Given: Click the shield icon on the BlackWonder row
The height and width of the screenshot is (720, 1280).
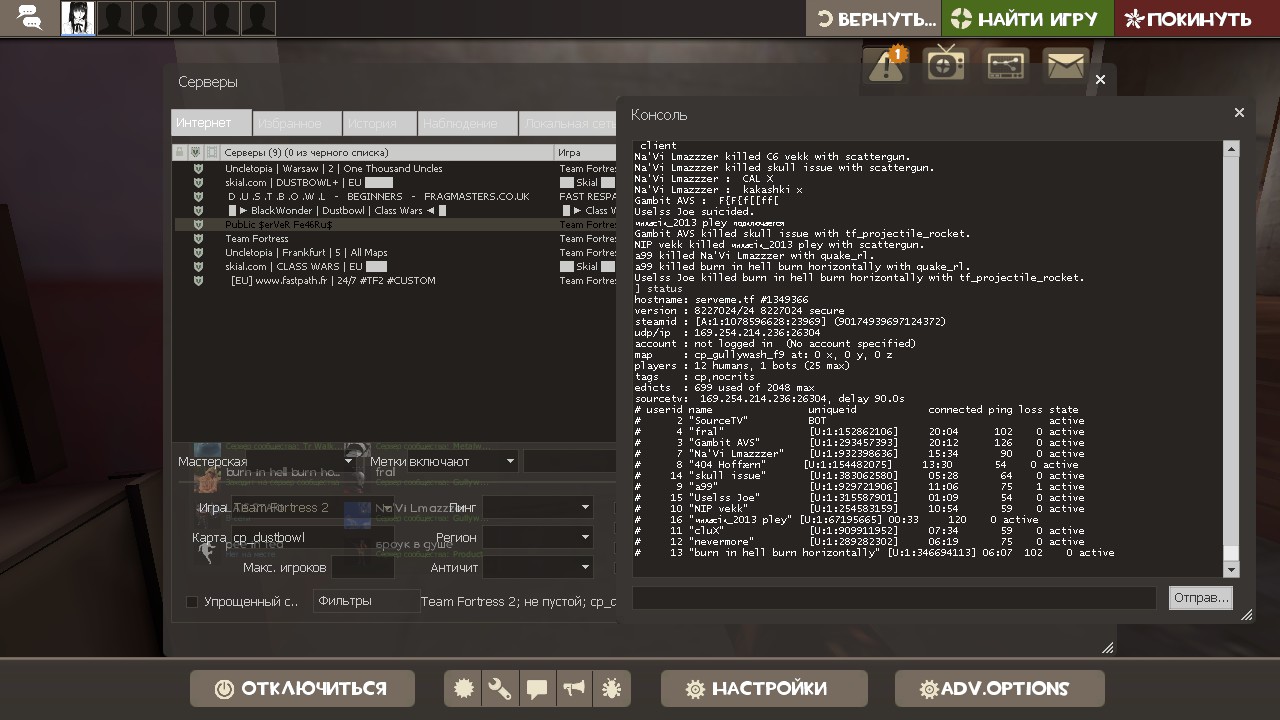Looking at the screenshot, I should (x=198, y=211).
